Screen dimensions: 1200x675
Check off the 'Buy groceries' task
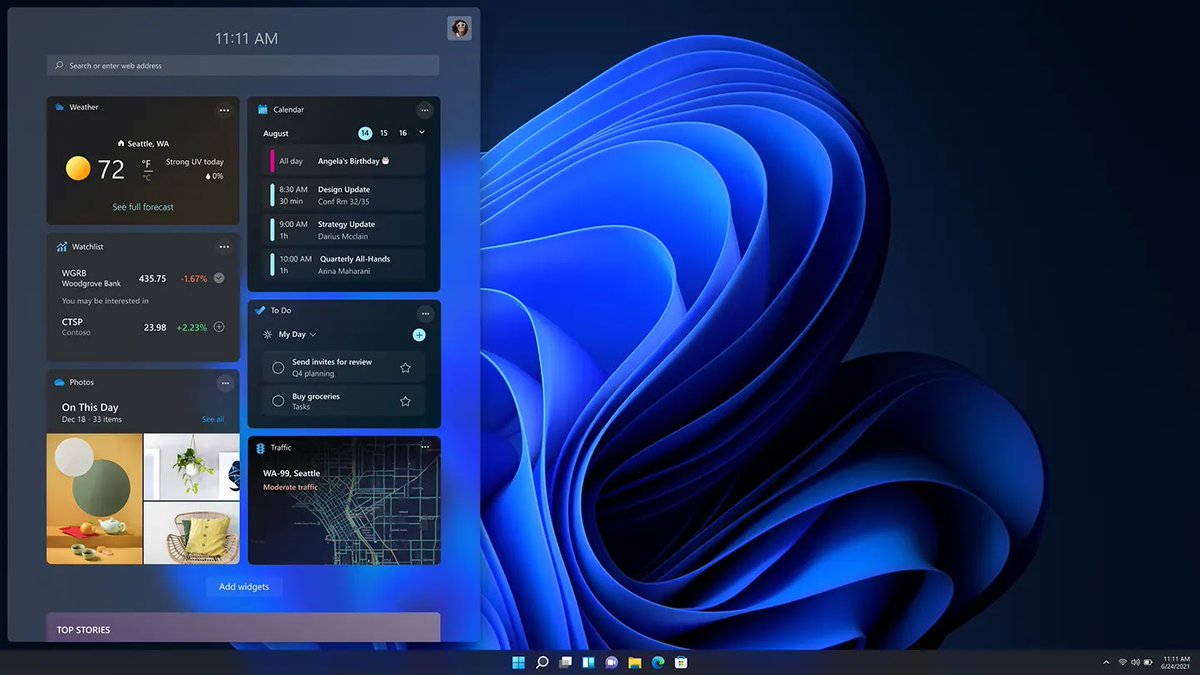276,400
